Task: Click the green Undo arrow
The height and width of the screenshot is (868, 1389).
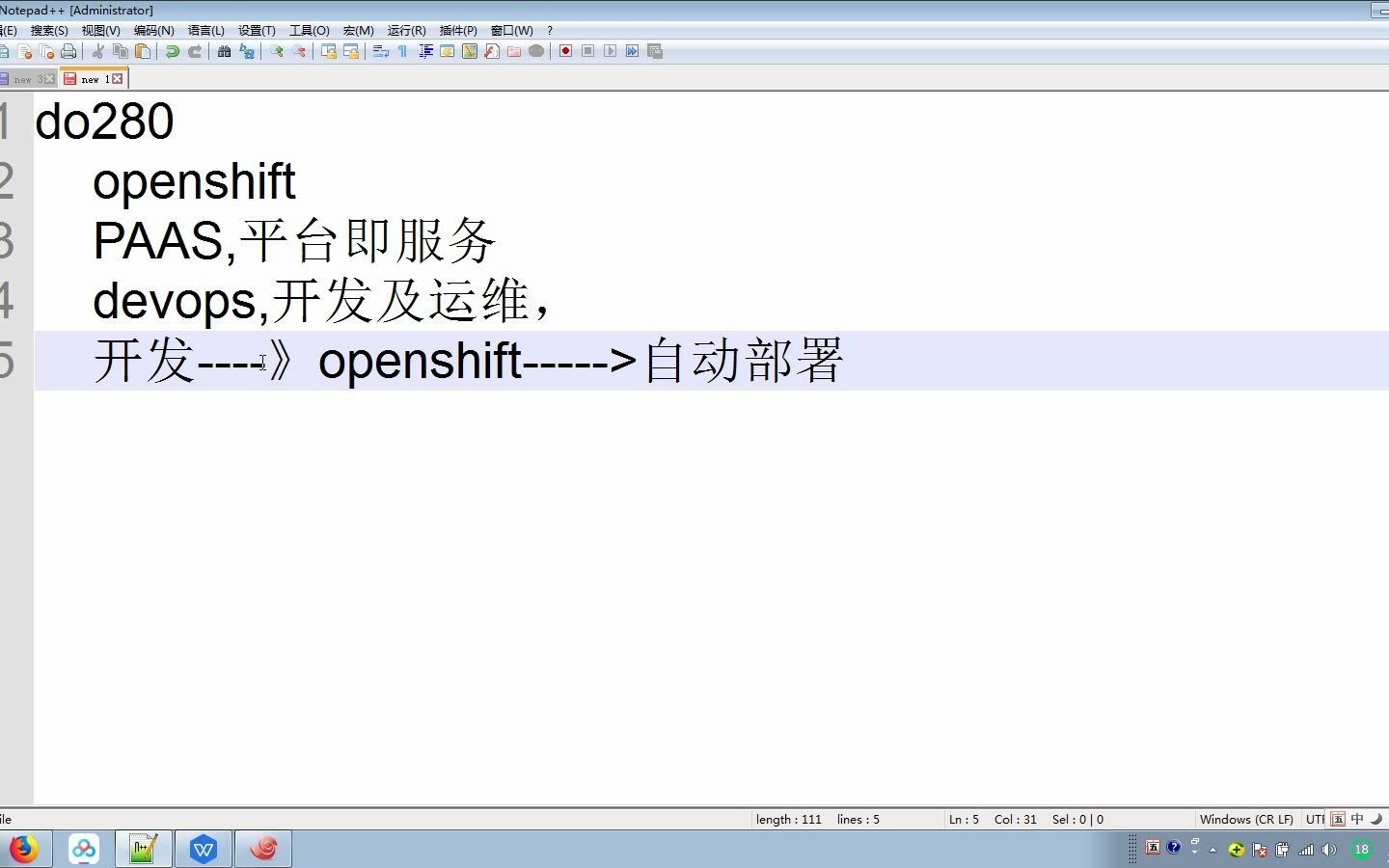Action: click(x=172, y=51)
